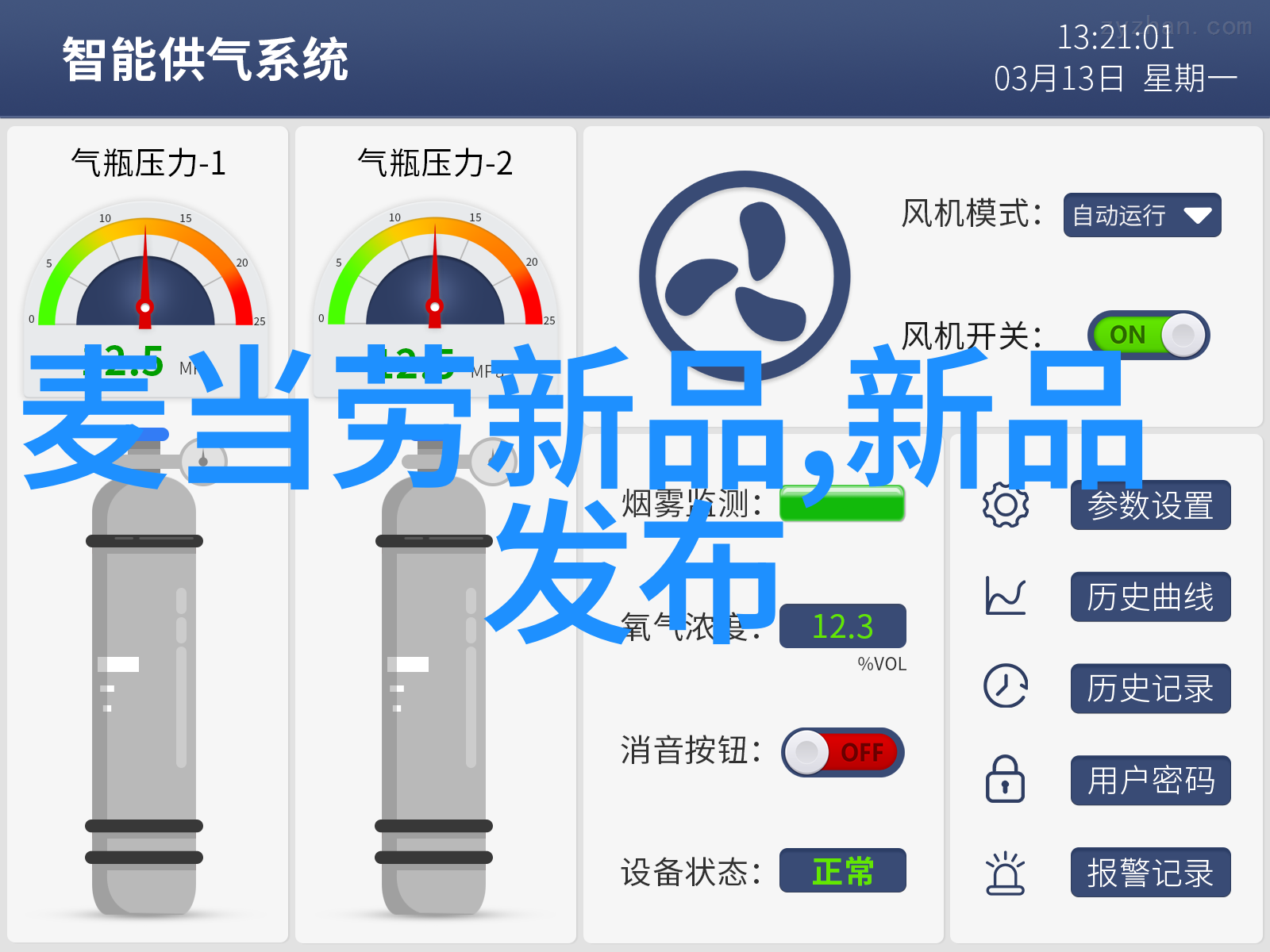This screenshot has height=952, width=1270.
Task: Click the 气瓶压力-1 gauge dial
Action: point(145,270)
